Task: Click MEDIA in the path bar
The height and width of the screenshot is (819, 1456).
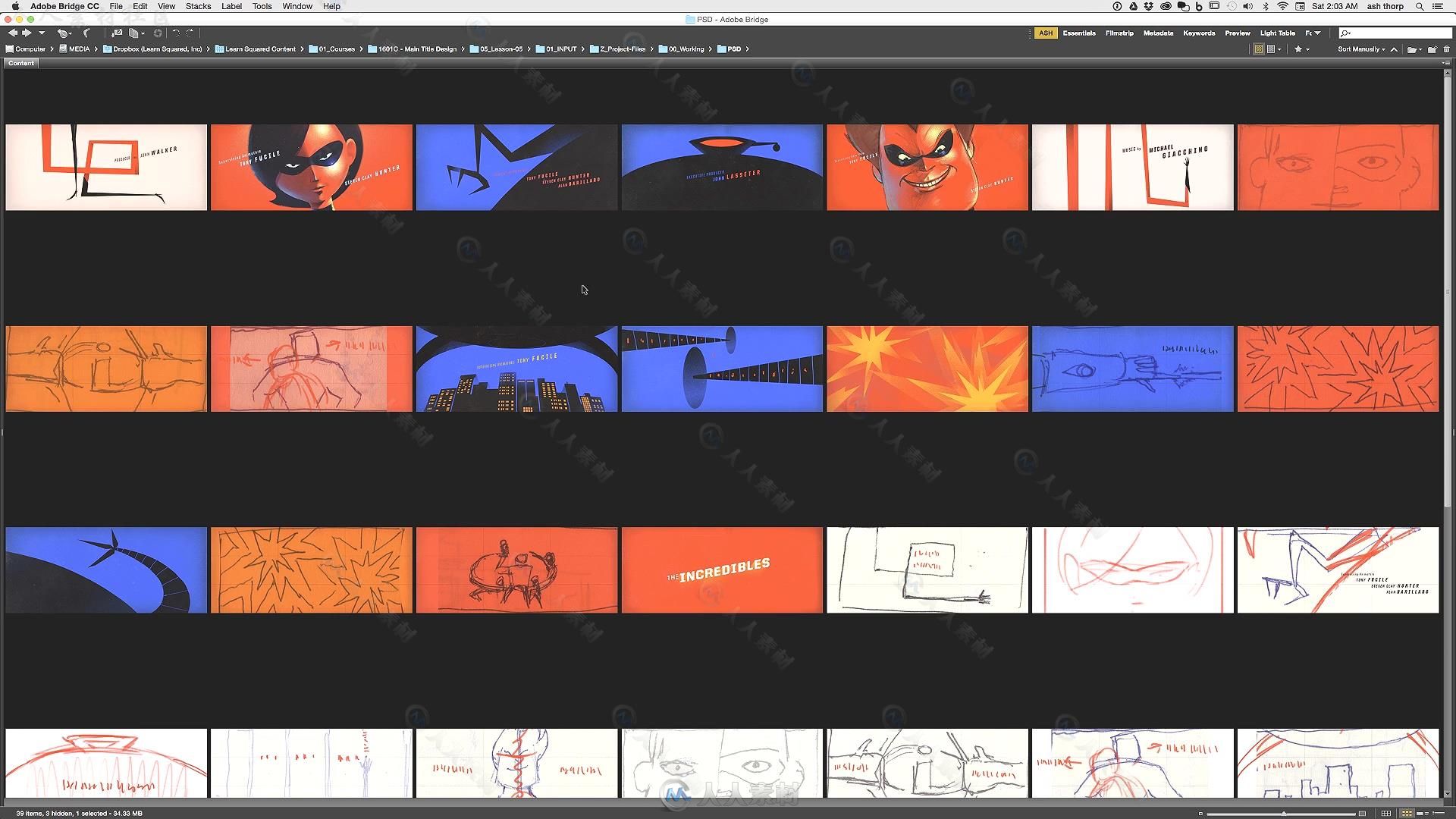Action: [75, 49]
